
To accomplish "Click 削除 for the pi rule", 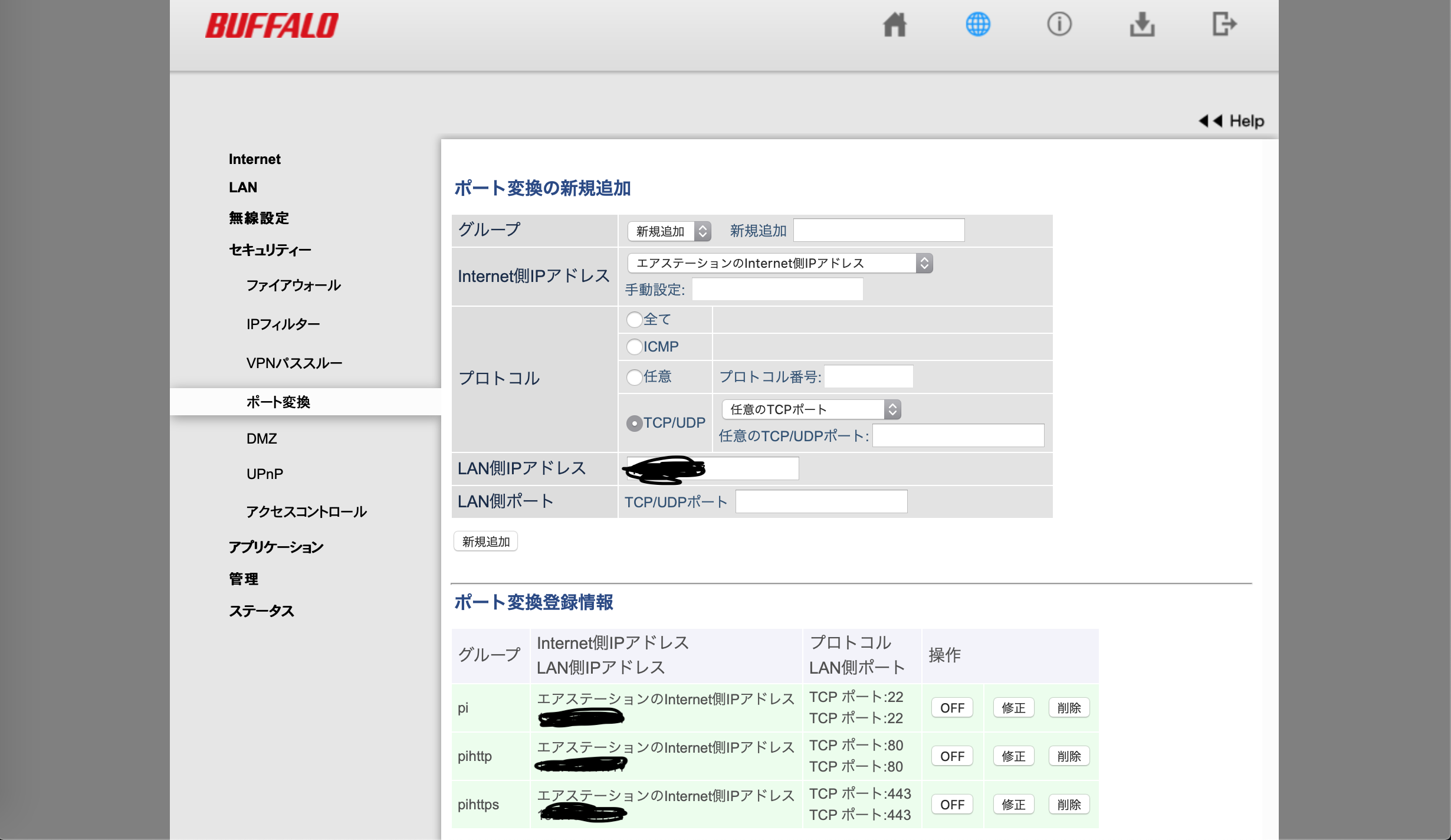I will [x=1070, y=707].
